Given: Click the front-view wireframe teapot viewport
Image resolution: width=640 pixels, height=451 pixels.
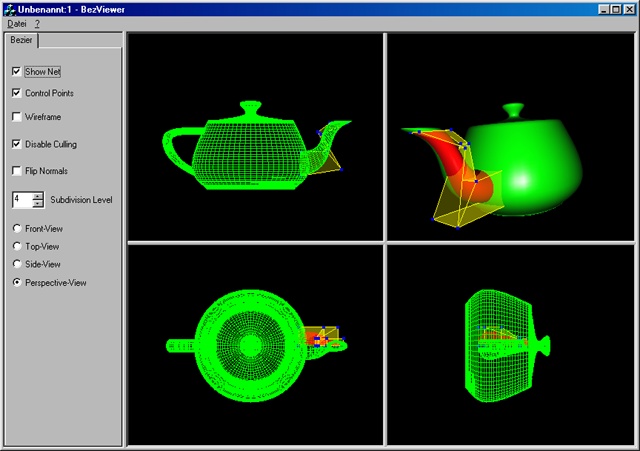Looking at the screenshot, I should point(256,137).
